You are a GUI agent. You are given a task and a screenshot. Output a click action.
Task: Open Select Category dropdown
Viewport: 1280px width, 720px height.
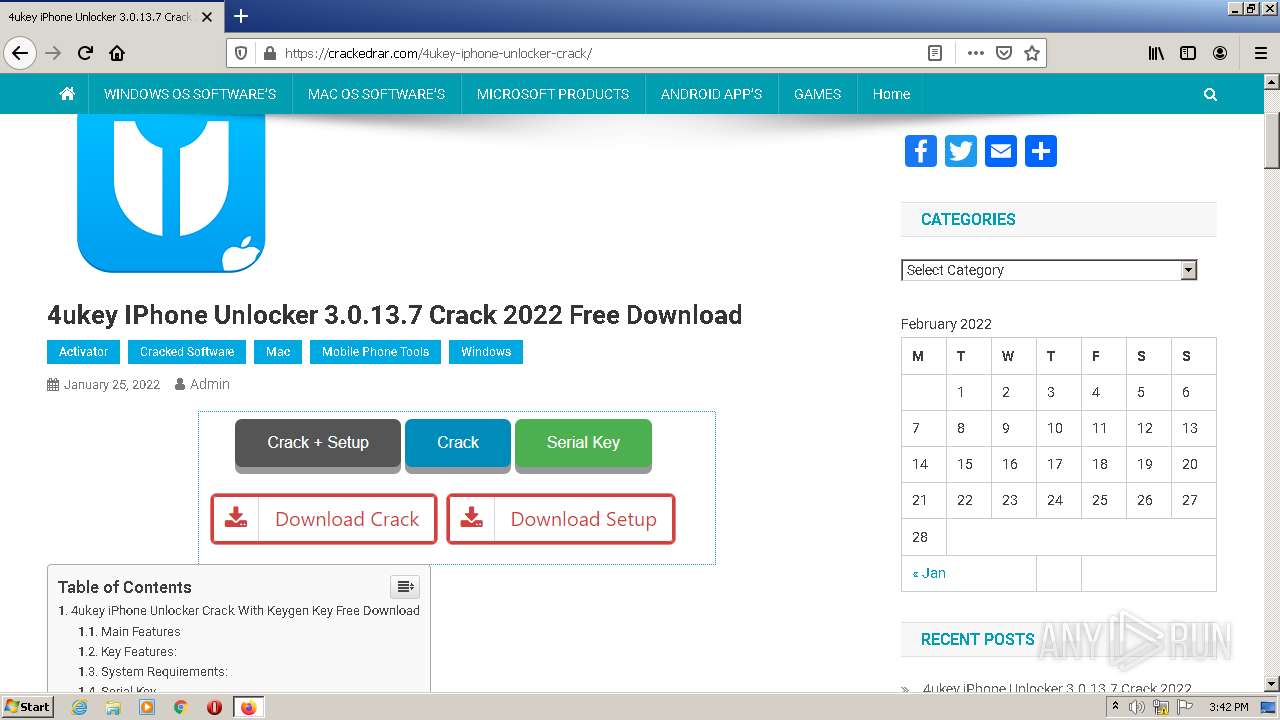point(1049,270)
